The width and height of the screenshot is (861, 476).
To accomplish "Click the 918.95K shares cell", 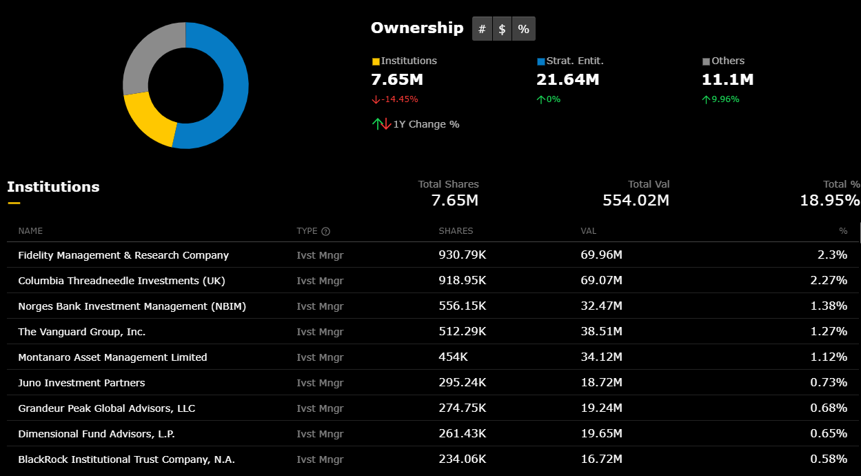I will pos(462,281).
